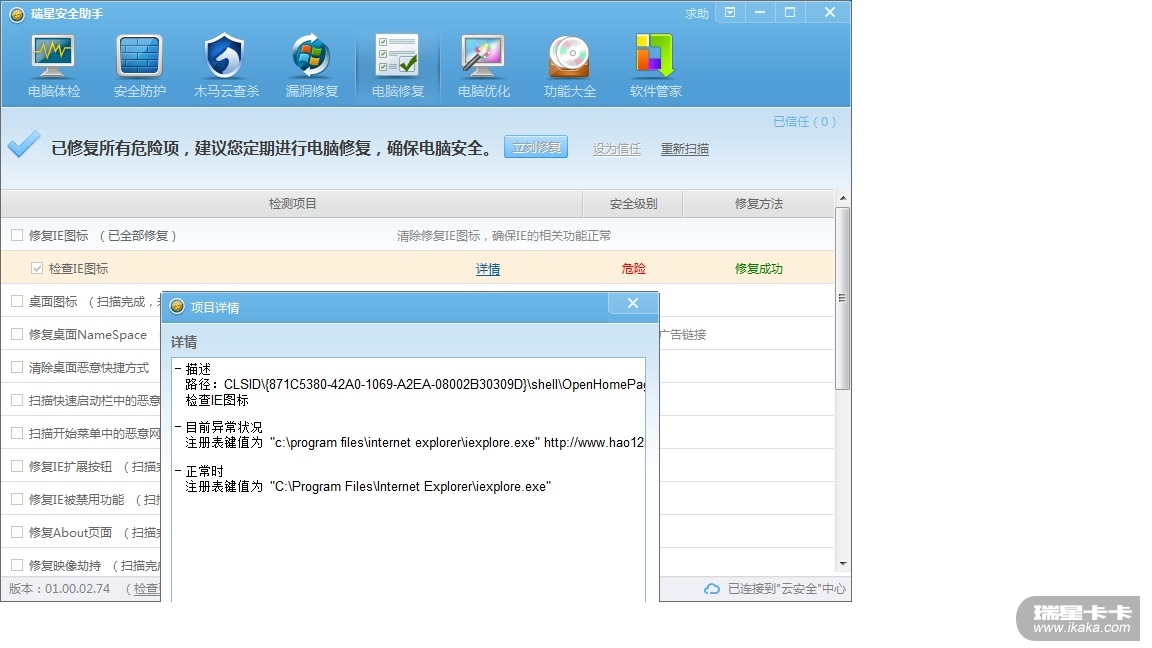Screen dimensions: 1152x648
Task: Click the 版本：01.00.02.74 status text
Action: point(60,588)
